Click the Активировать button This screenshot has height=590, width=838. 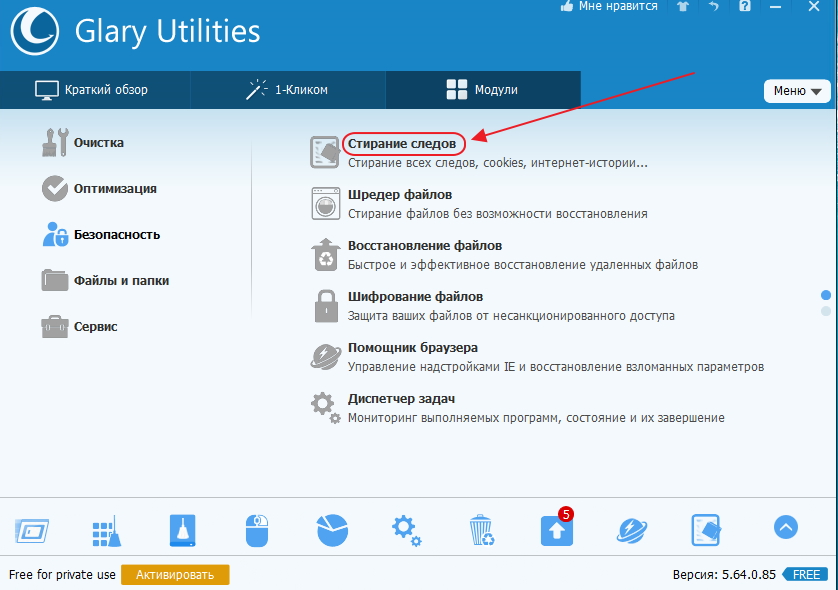tap(175, 575)
